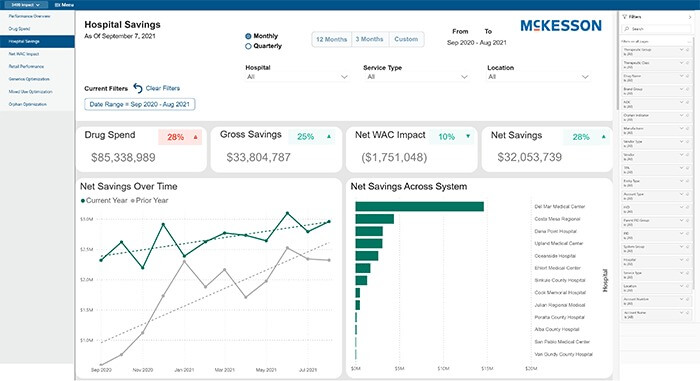
Task: Click the search field in Filters pane
Action: pos(656,29)
